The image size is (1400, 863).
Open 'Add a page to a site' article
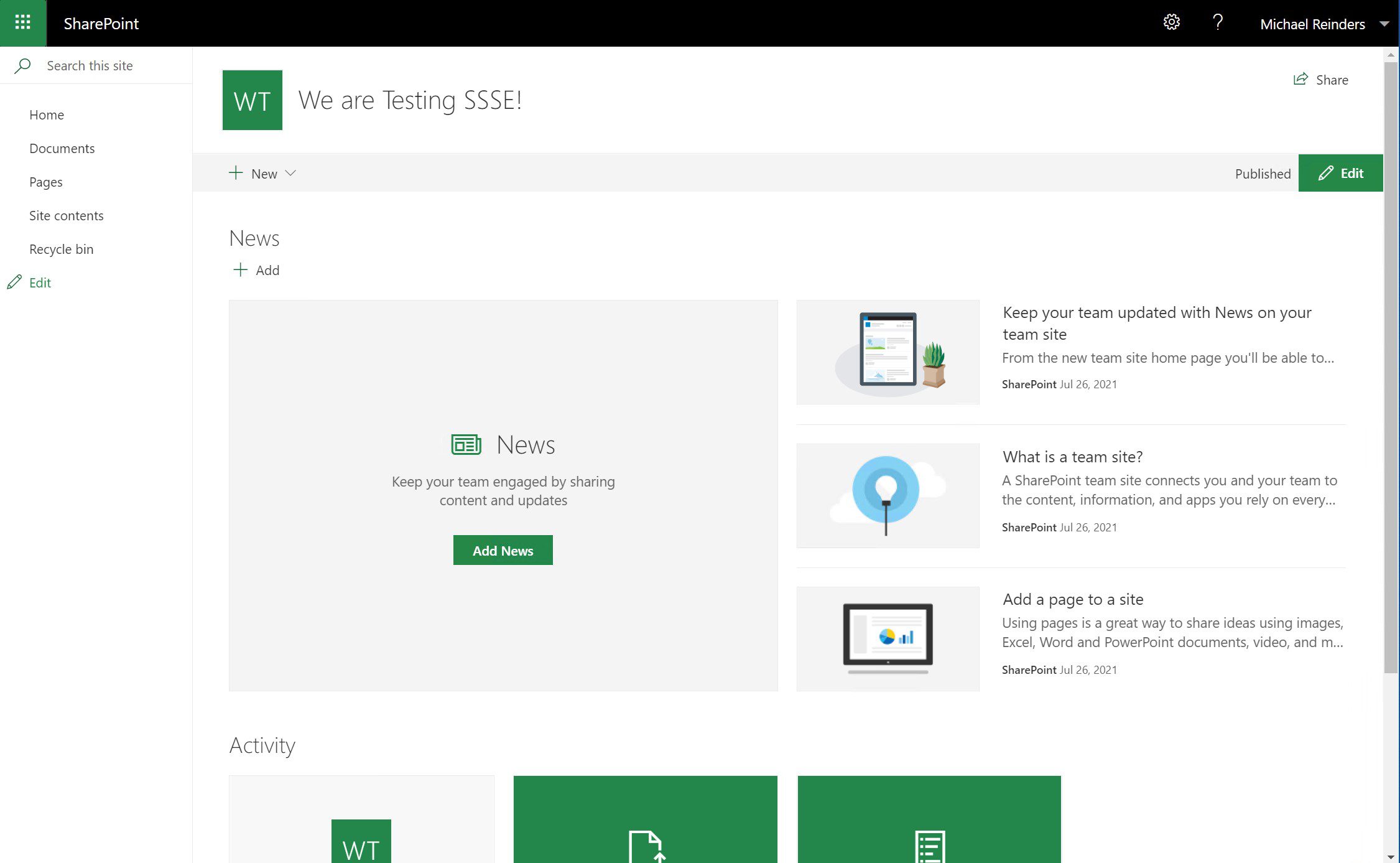[x=1073, y=599]
